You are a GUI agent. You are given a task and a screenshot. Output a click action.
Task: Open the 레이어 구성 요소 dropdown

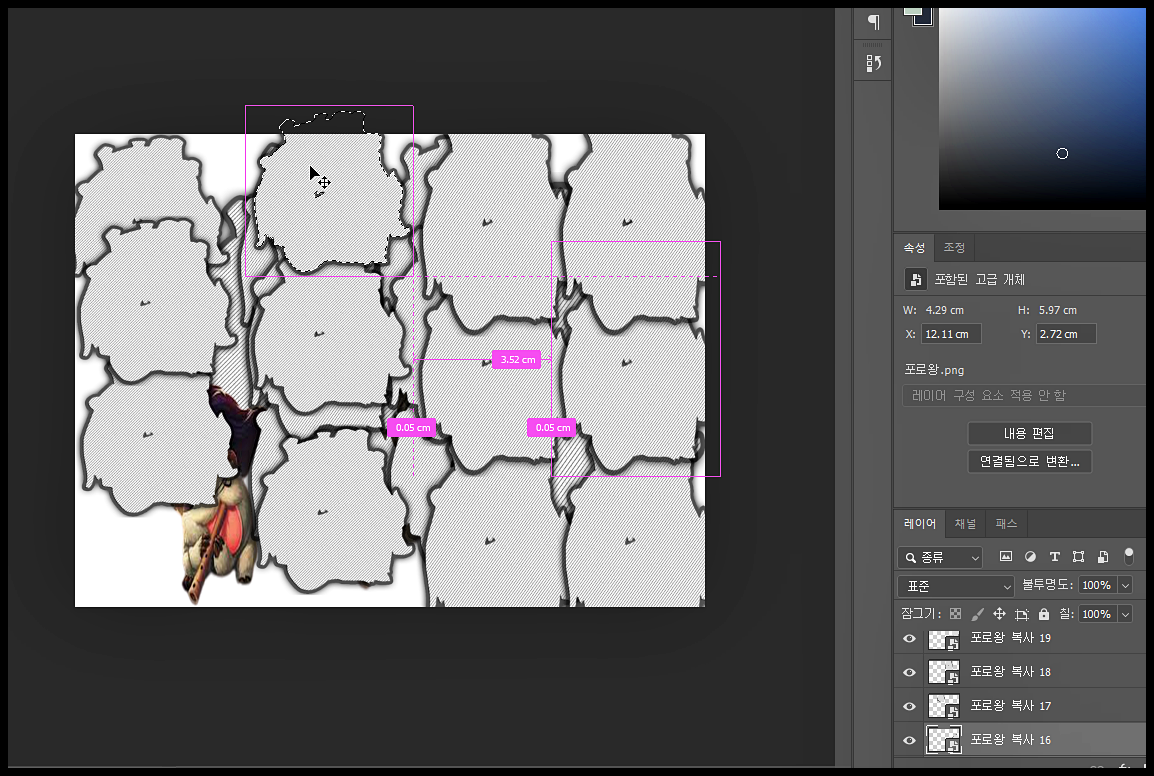coord(1023,395)
